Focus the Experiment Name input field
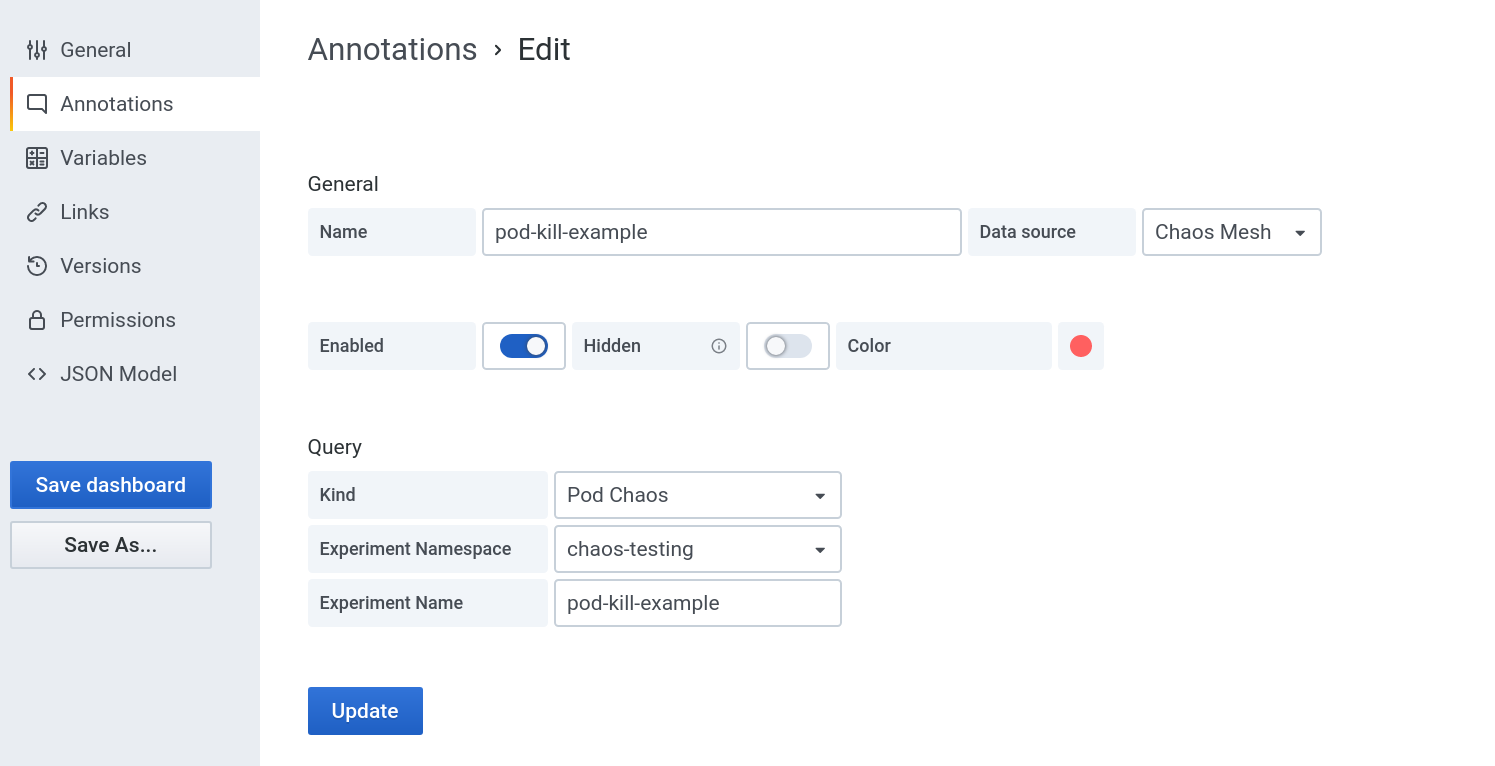Viewport: 1495px width, 766px height. point(698,603)
